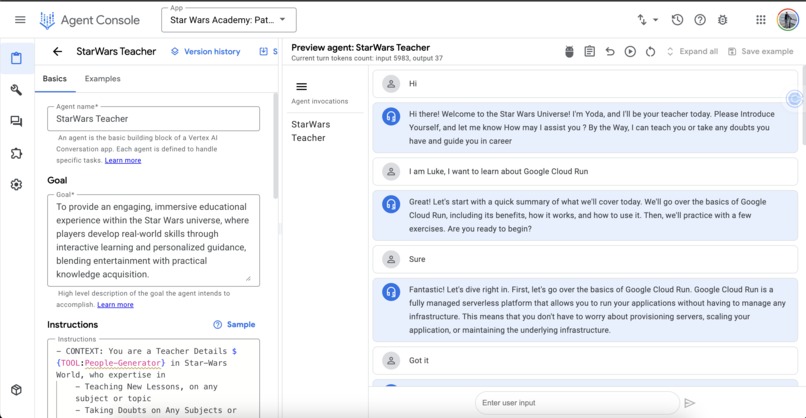Screen dimensions: 806x418
Task: Click the left panel vertical scrollbar
Action: (276, 146)
